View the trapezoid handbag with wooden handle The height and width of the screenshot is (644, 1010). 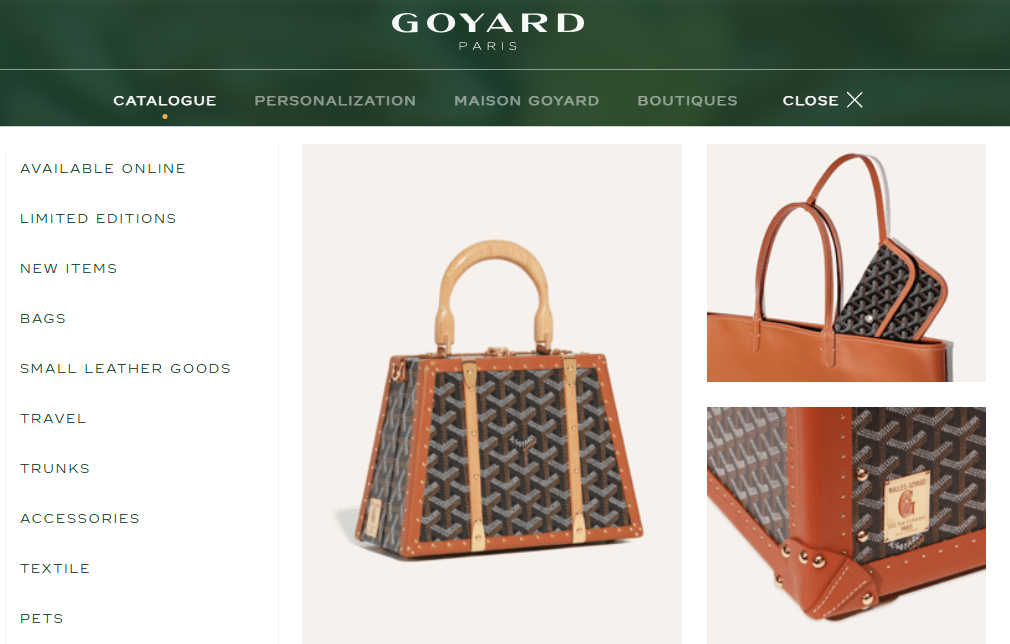pyautogui.click(x=491, y=393)
